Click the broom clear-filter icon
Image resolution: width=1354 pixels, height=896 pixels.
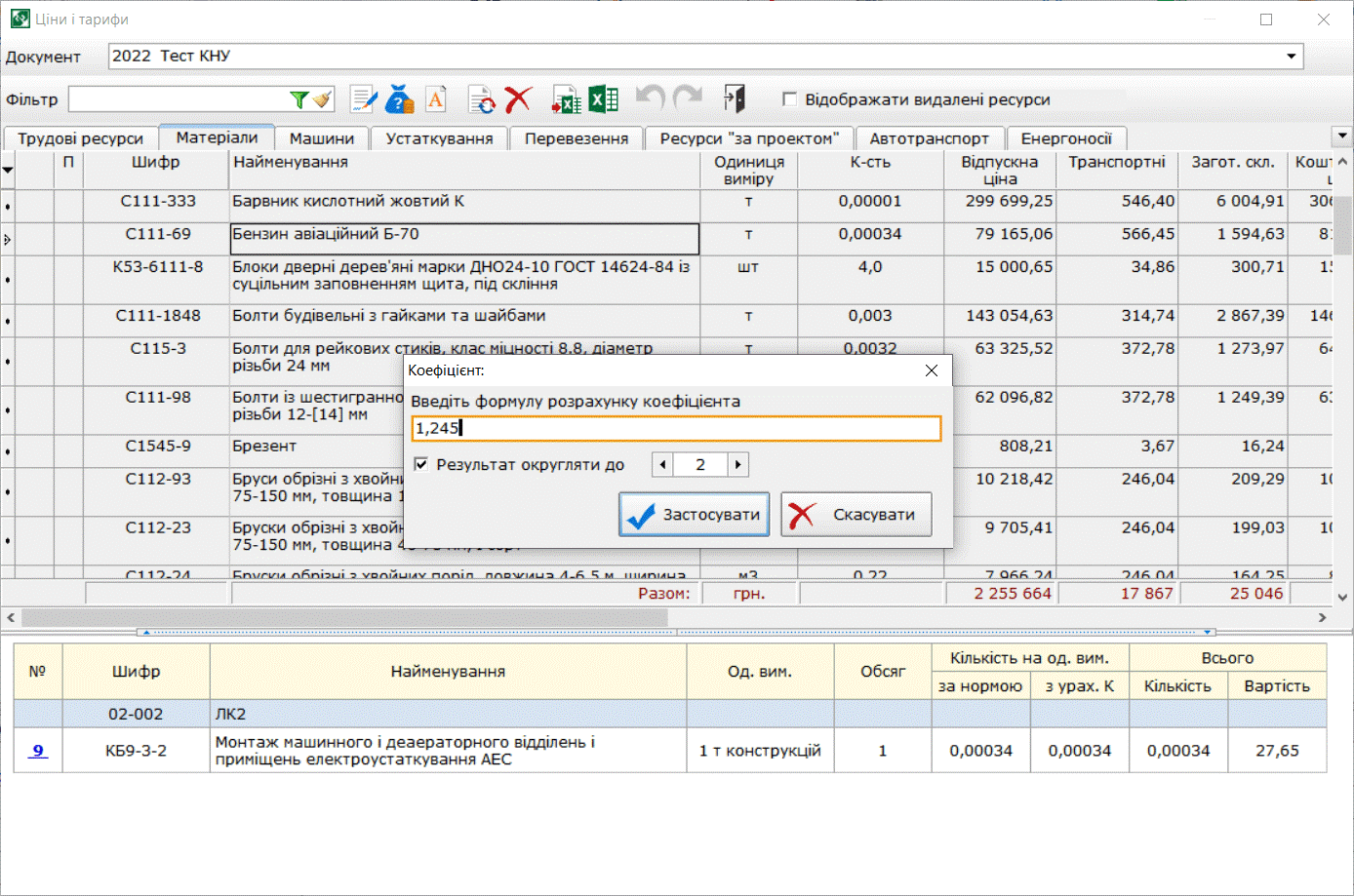[322, 99]
